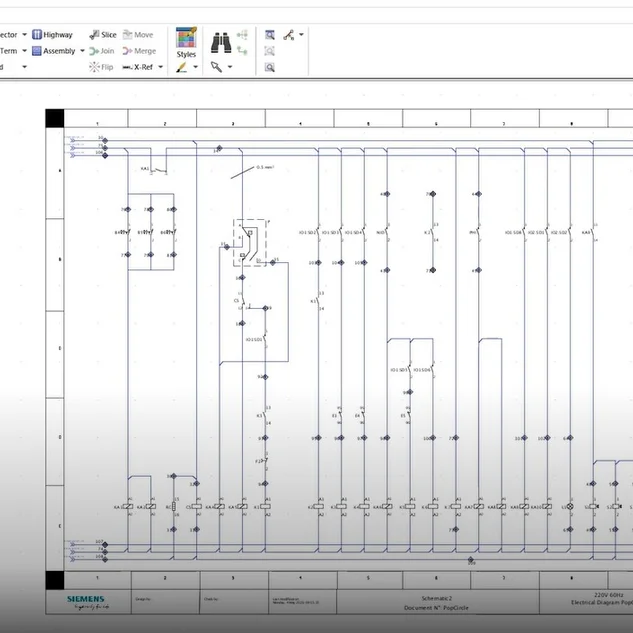Screen dimensions: 633x633
Task: Click the greyed Move command
Action: point(138,35)
